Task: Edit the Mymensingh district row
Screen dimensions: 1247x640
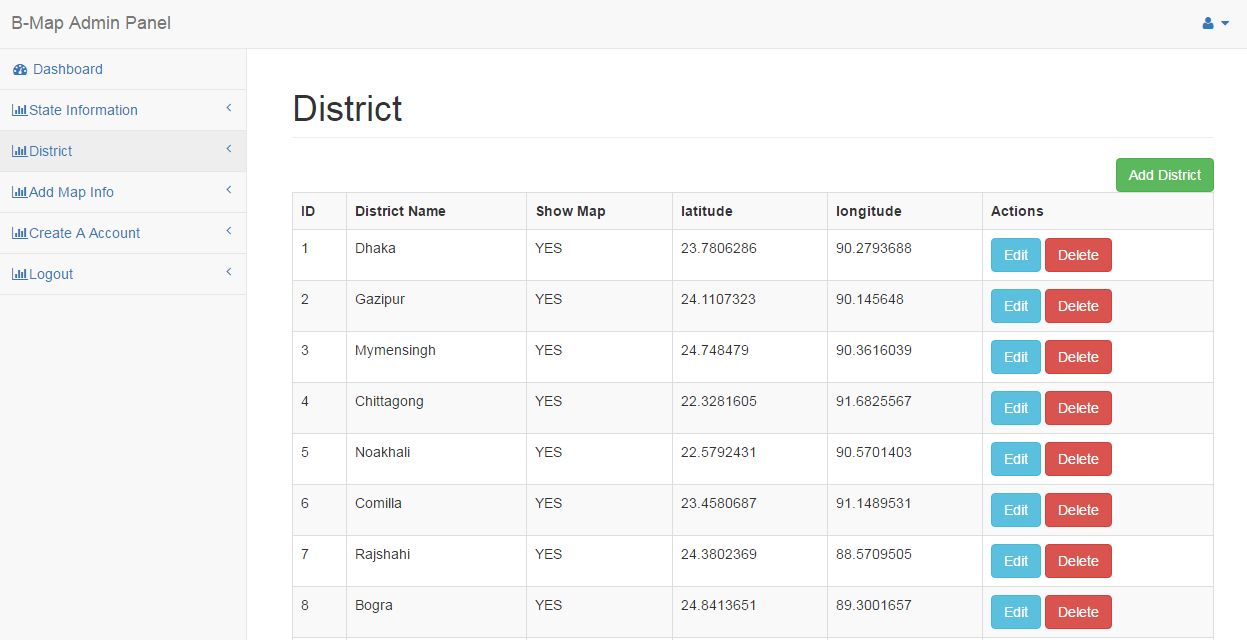Action: click(1016, 357)
